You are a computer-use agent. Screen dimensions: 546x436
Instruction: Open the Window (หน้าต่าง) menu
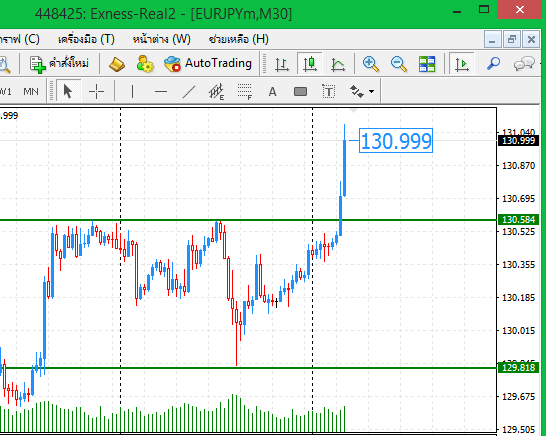(162, 39)
